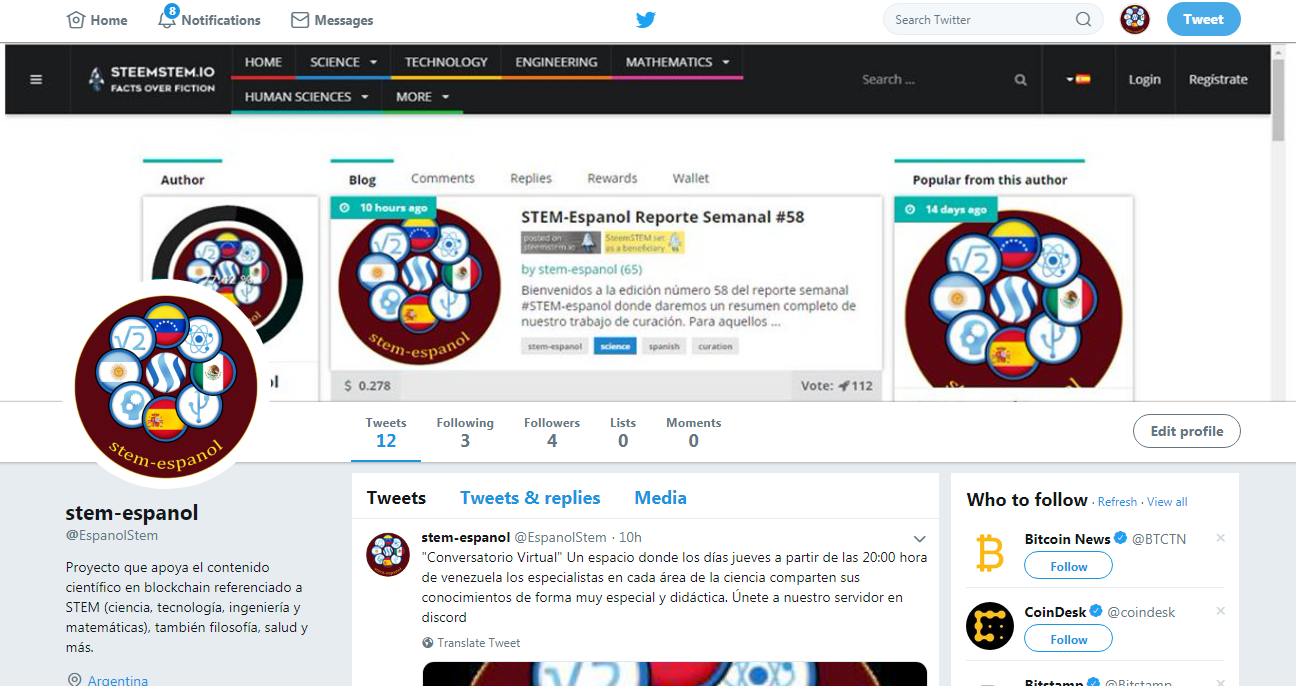Expand the HUMAN SCIENCES dropdown

(x=306, y=97)
